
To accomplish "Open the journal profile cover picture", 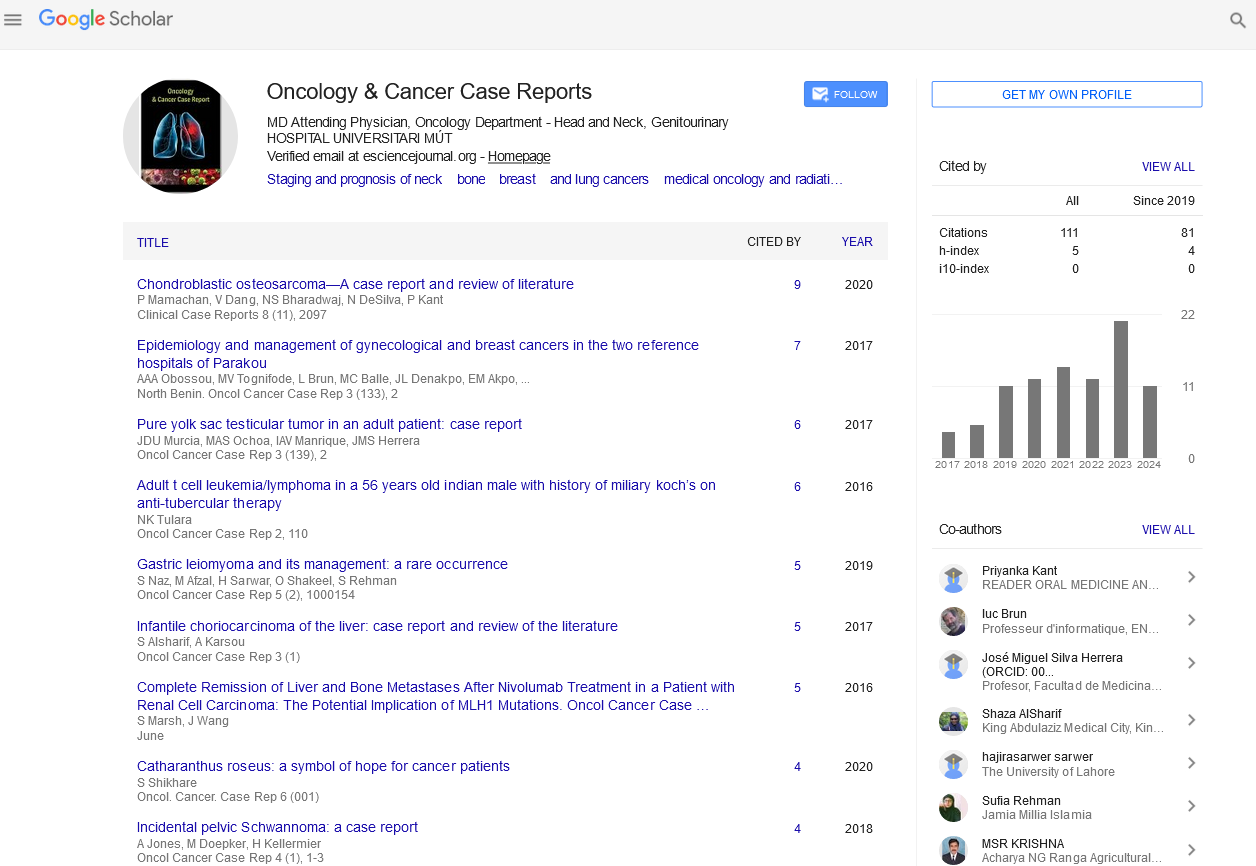I will [x=180, y=136].
